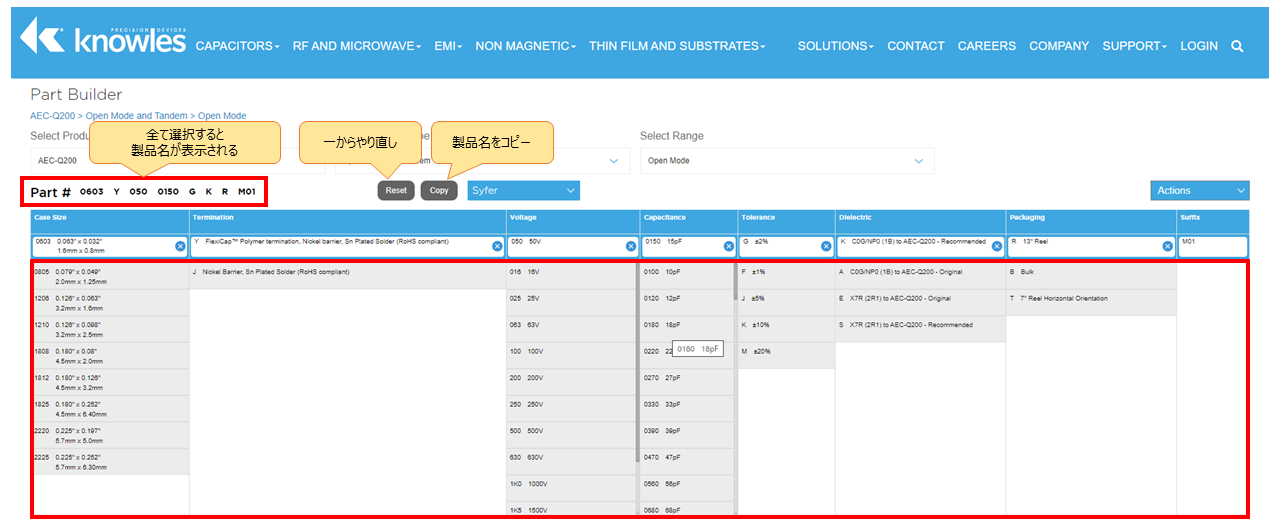The width and height of the screenshot is (1280, 529).
Task: Go to the COMPANY page
Action: click(1059, 46)
